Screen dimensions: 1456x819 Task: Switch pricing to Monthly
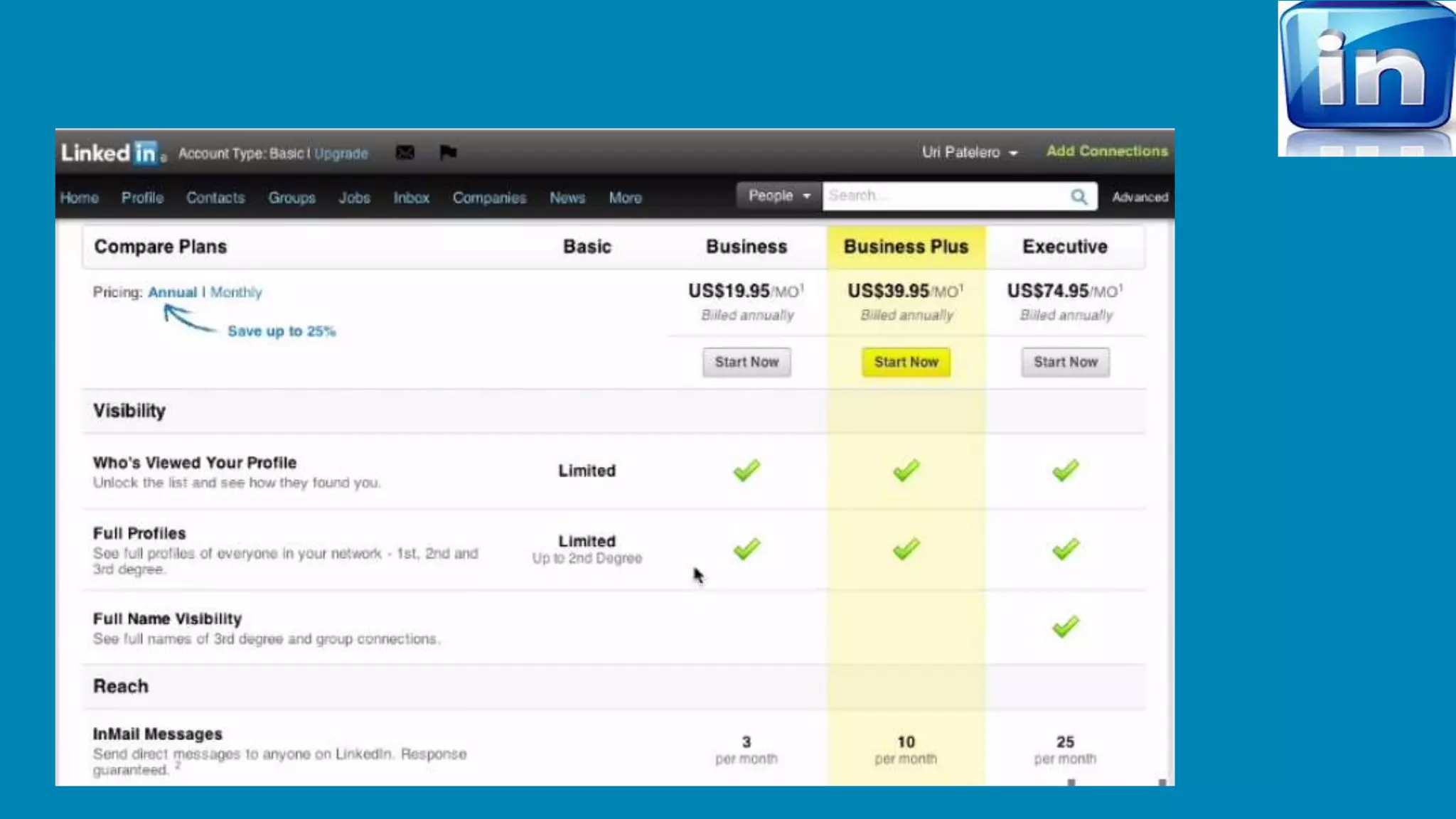tap(236, 292)
